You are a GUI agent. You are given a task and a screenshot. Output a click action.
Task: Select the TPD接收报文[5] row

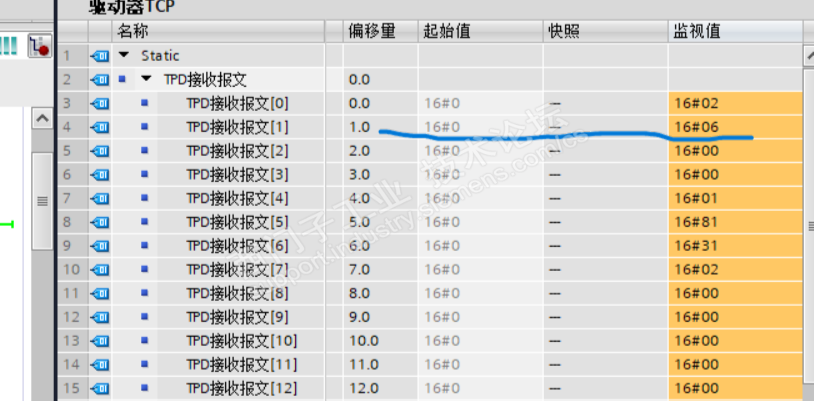(430, 222)
